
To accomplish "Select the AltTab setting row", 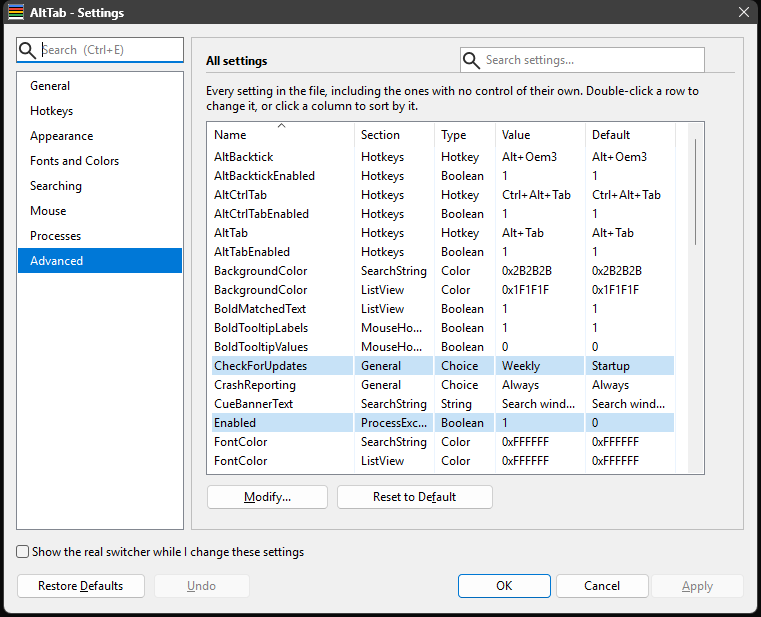I will tap(443, 233).
